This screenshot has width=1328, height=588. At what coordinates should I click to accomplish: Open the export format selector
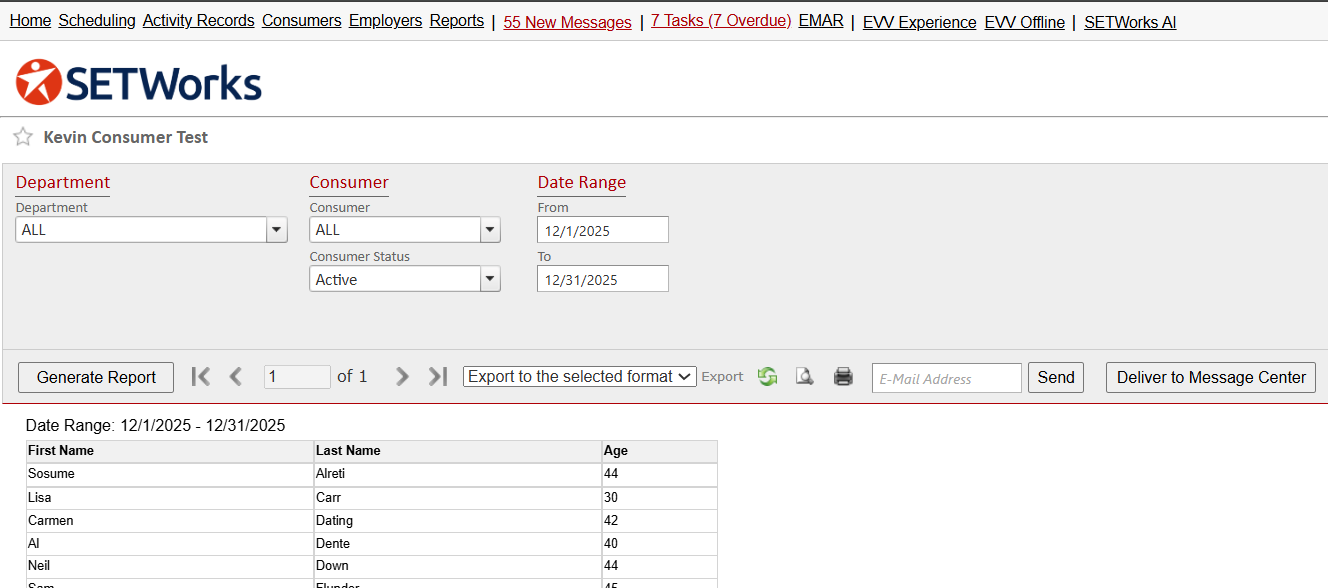(579, 377)
